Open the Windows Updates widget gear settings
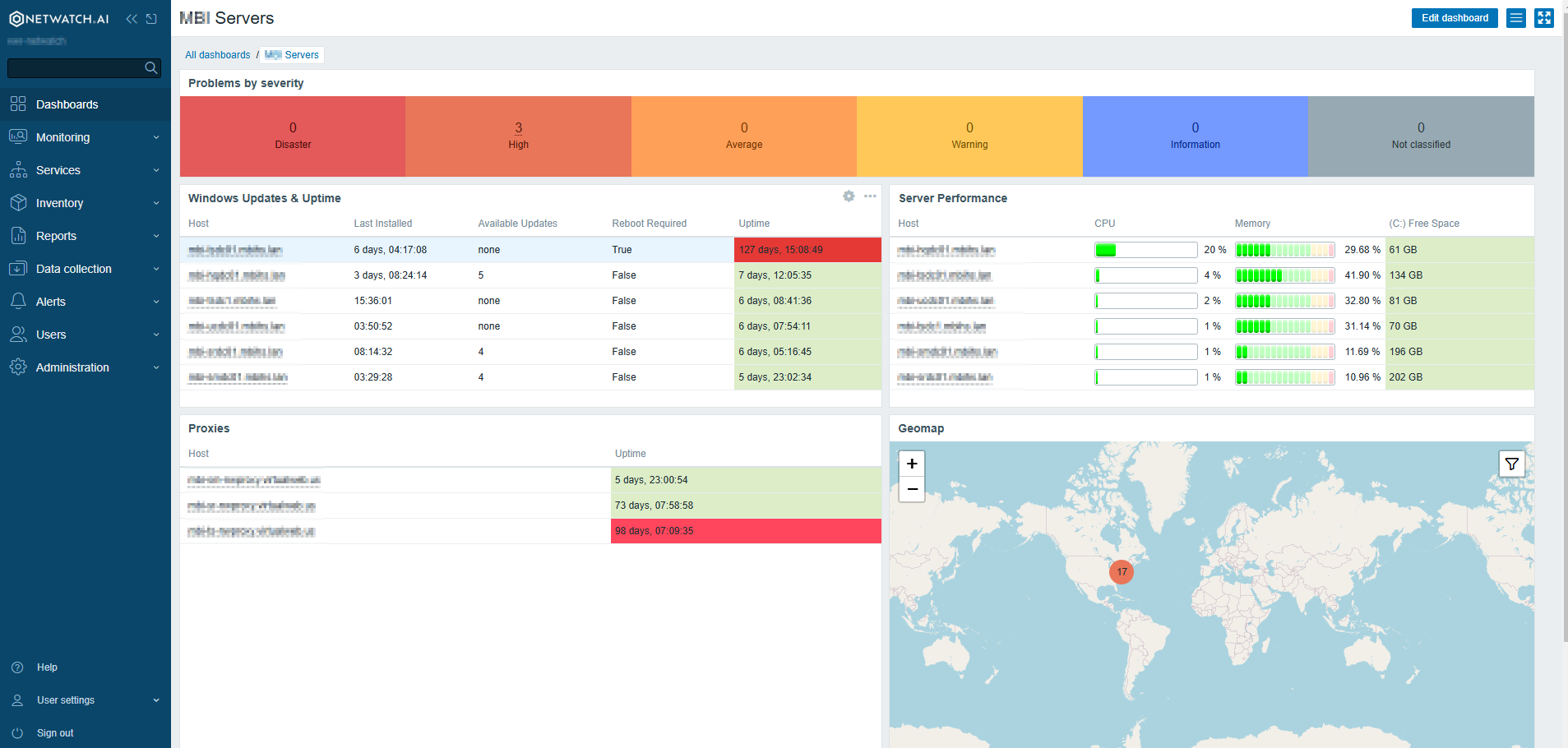1568x748 pixels. [x=849, y=196]
